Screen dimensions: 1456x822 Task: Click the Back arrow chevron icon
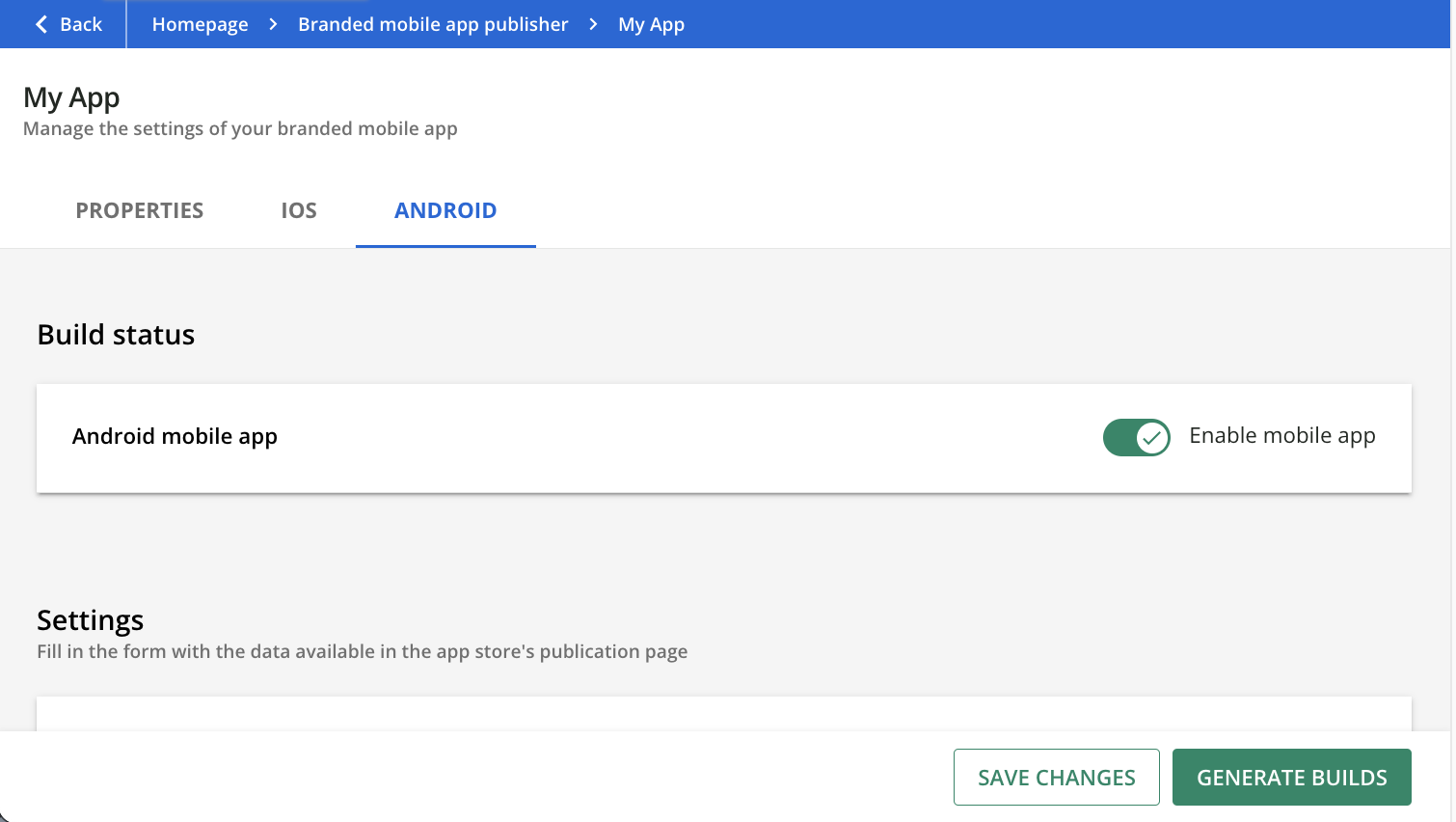(40, 24)
